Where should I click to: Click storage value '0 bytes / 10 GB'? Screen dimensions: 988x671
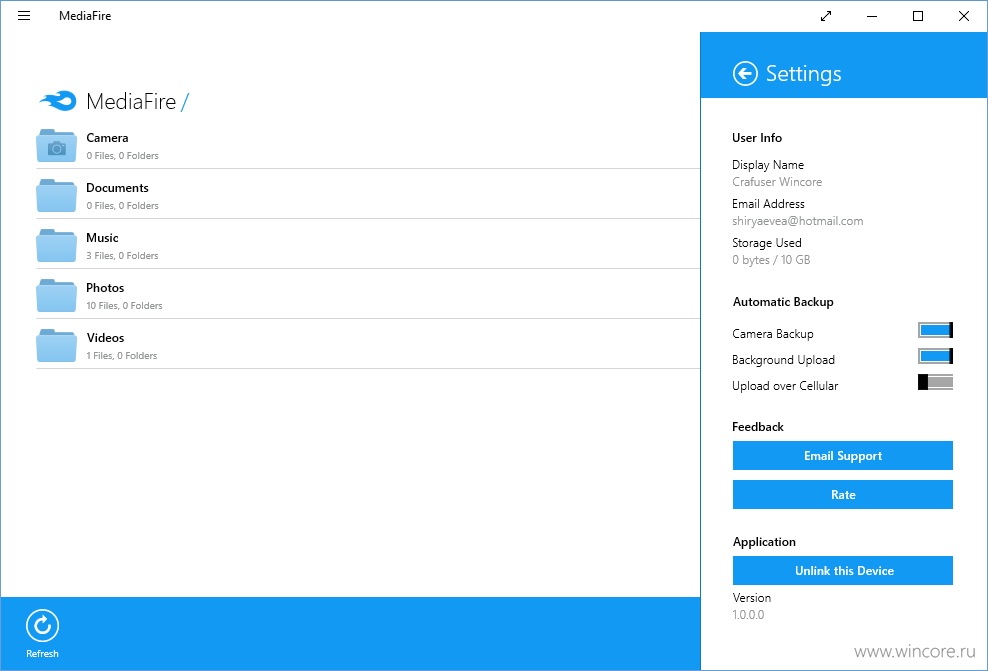(x=771, y=260)
